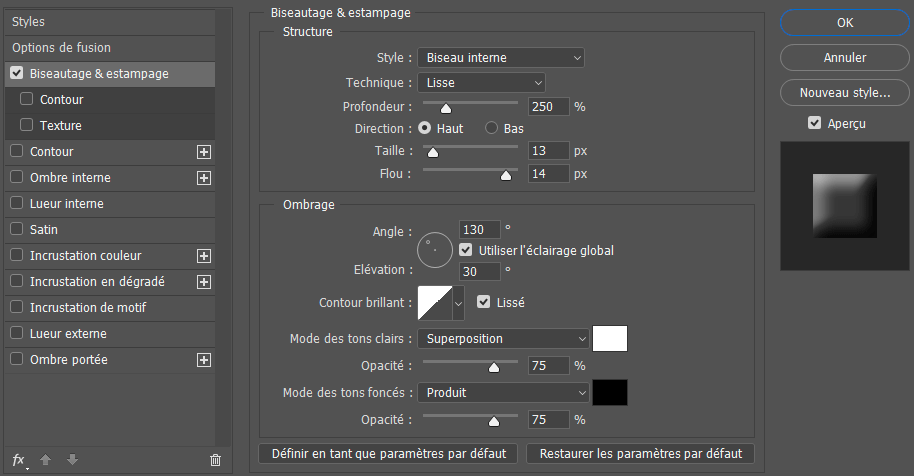The image size is (914, 476).
Task: Open the Technique dropdown set to Lisse
Action: [x=481, y=83]
